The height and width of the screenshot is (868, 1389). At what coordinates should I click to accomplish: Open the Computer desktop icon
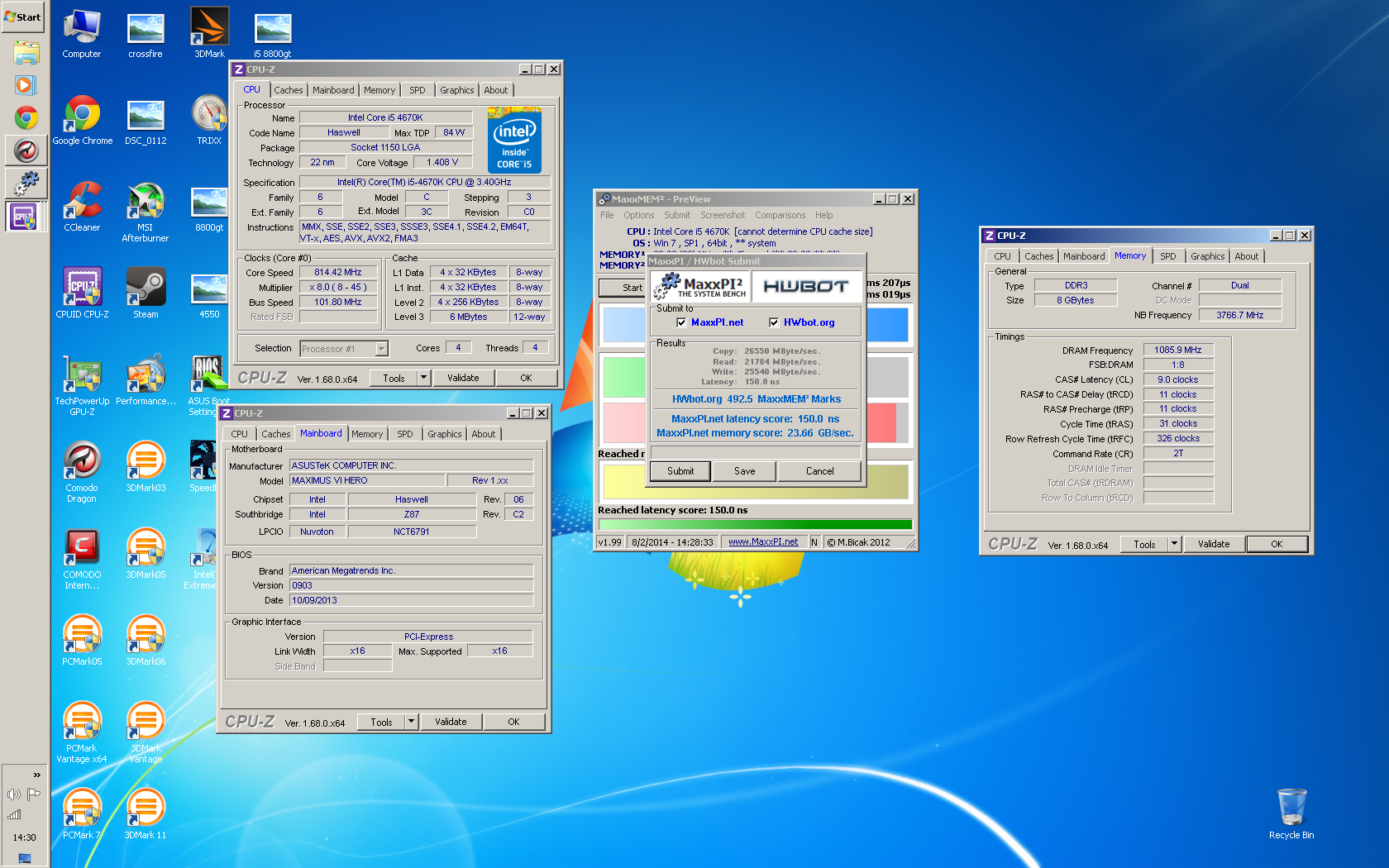tap(81, 33)
